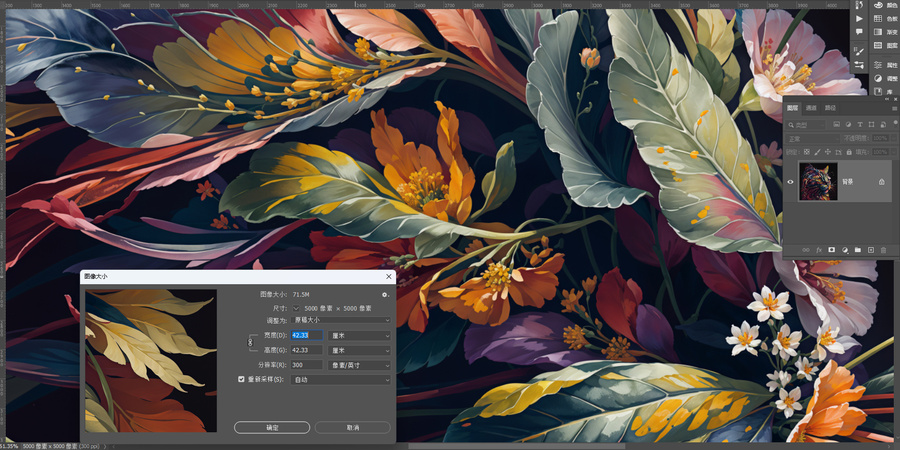Collapse the Layers panel with double arrows

point(887,99)
